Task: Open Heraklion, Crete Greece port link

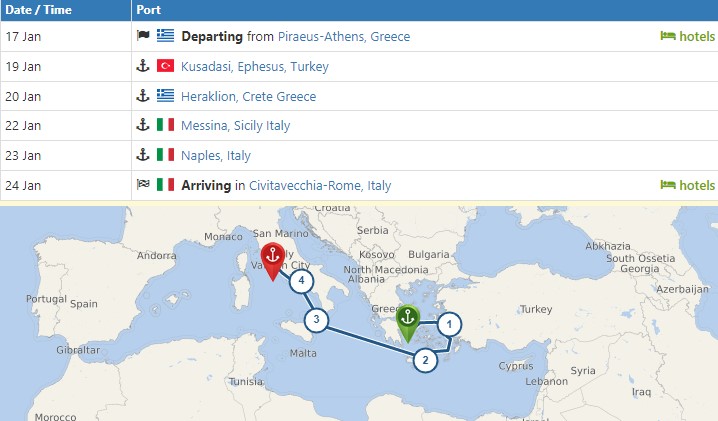Action: point(248,96)
